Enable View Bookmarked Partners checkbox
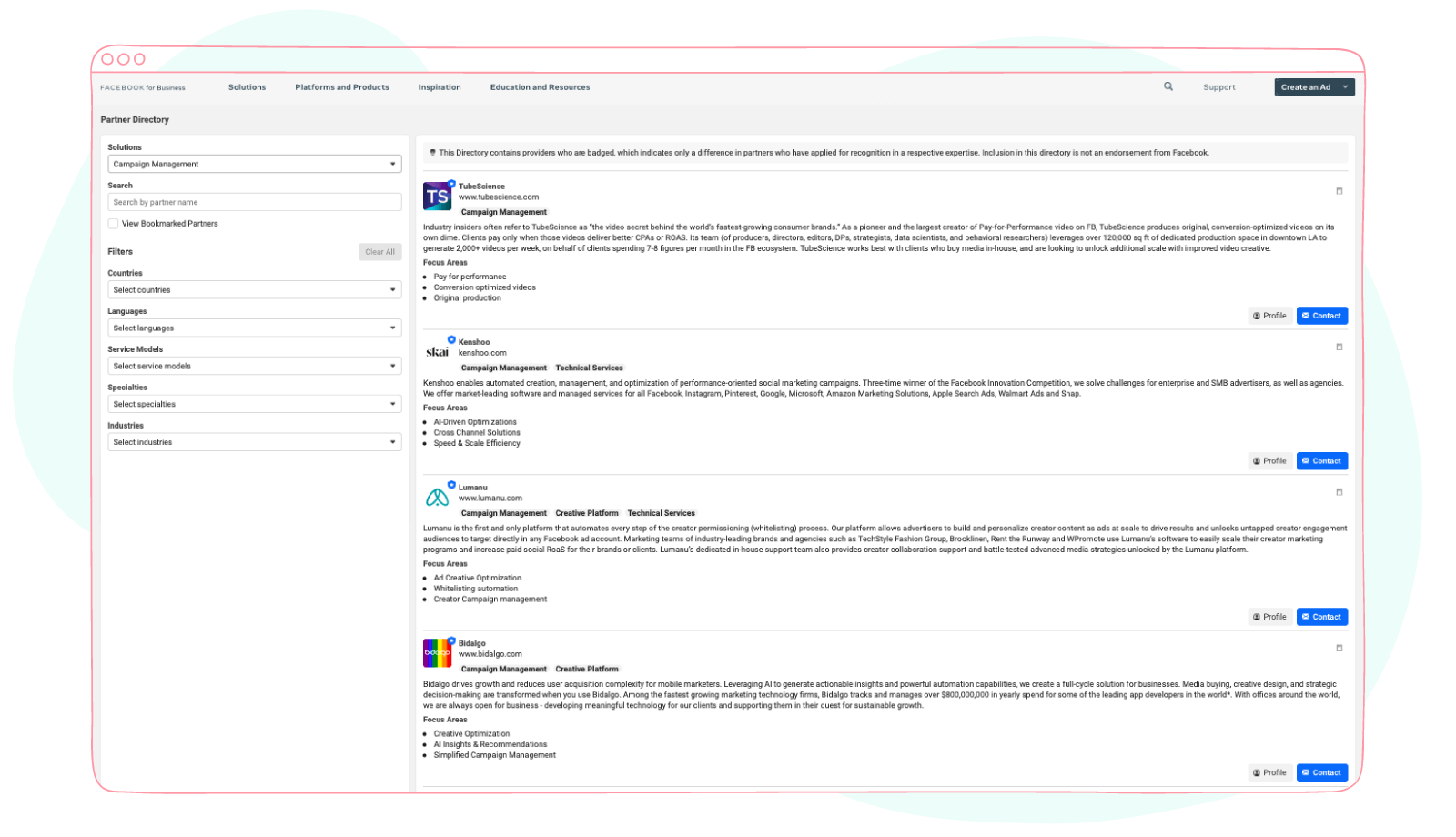Viewport: 1456px width, 837px height. (113, 223)
